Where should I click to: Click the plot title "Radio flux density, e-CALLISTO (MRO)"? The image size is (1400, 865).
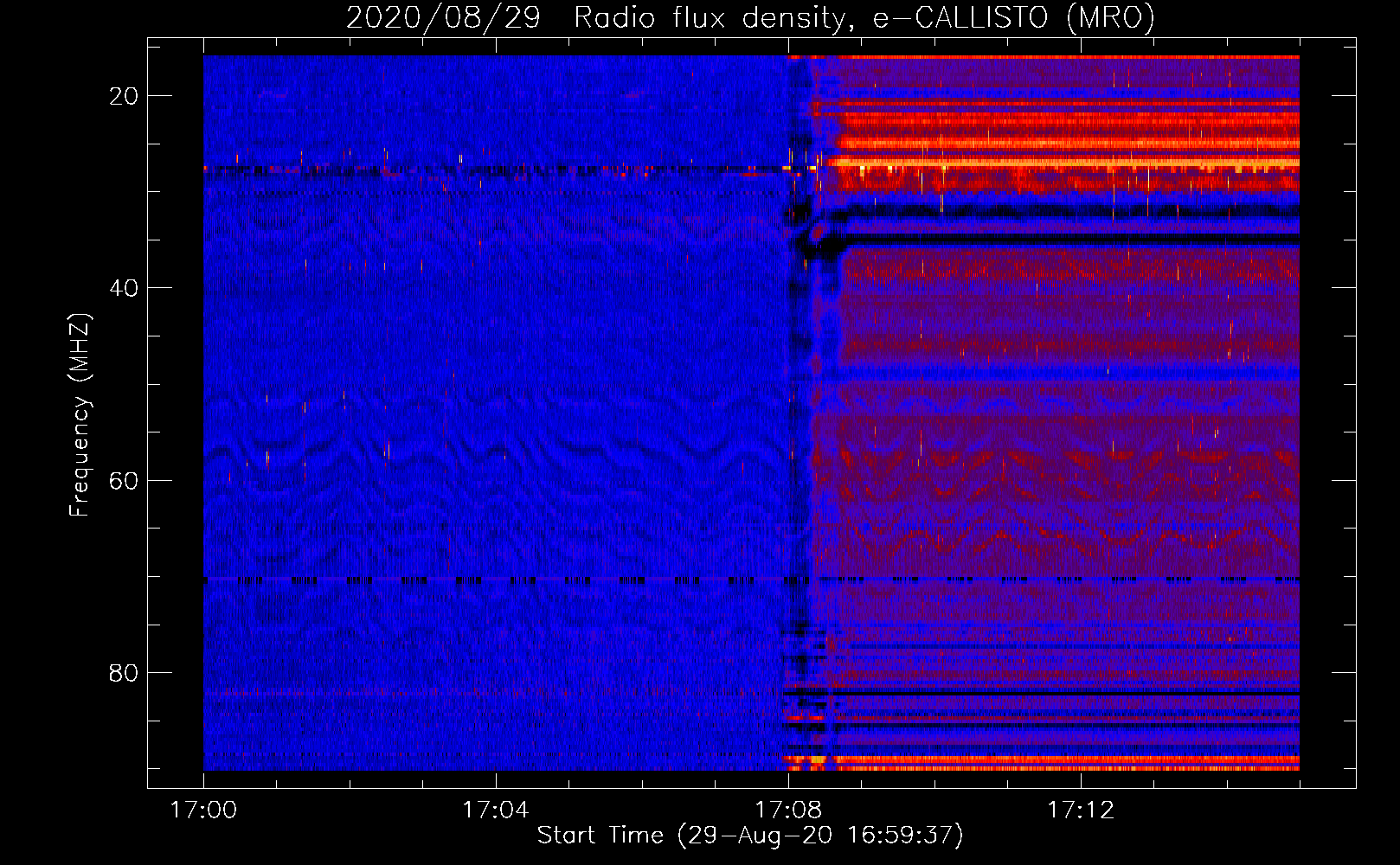(864, 17)
